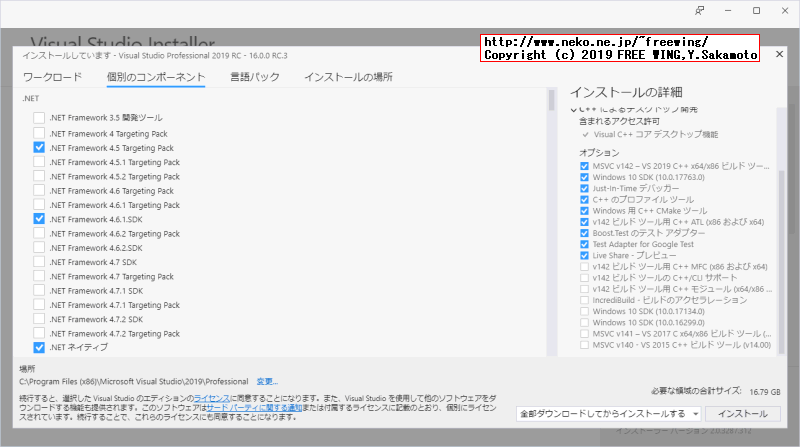Uncheck C++ のプロファイル ツール

[x=584, y=200]
